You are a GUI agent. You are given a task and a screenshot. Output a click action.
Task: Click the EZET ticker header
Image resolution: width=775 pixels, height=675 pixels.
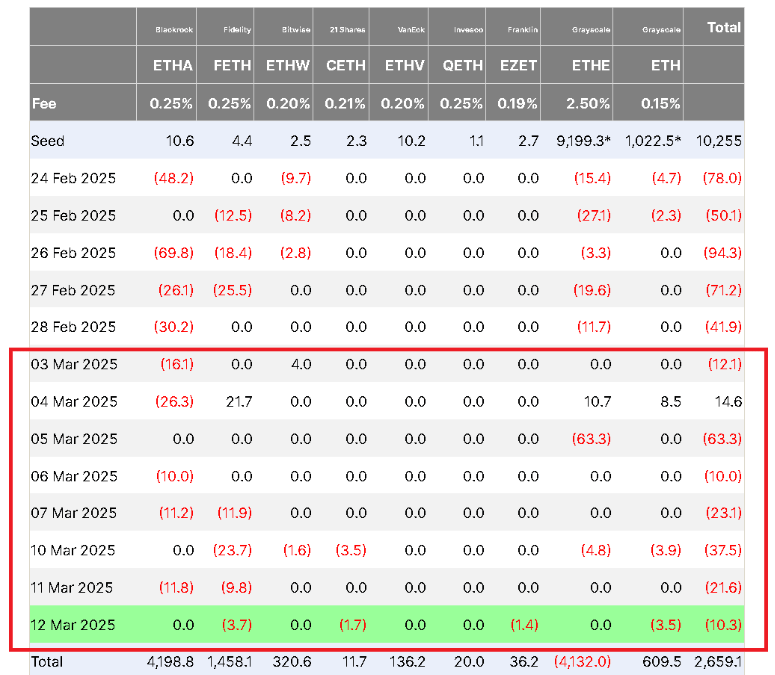[518, 65]
